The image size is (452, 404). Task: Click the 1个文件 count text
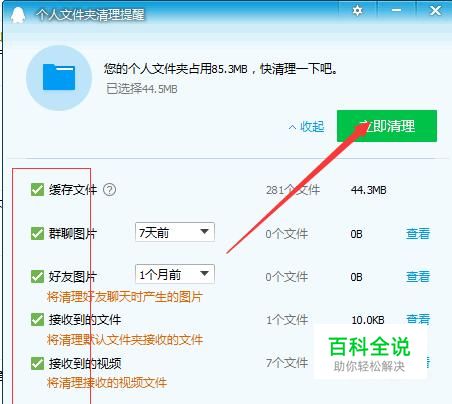pos(287,320)
